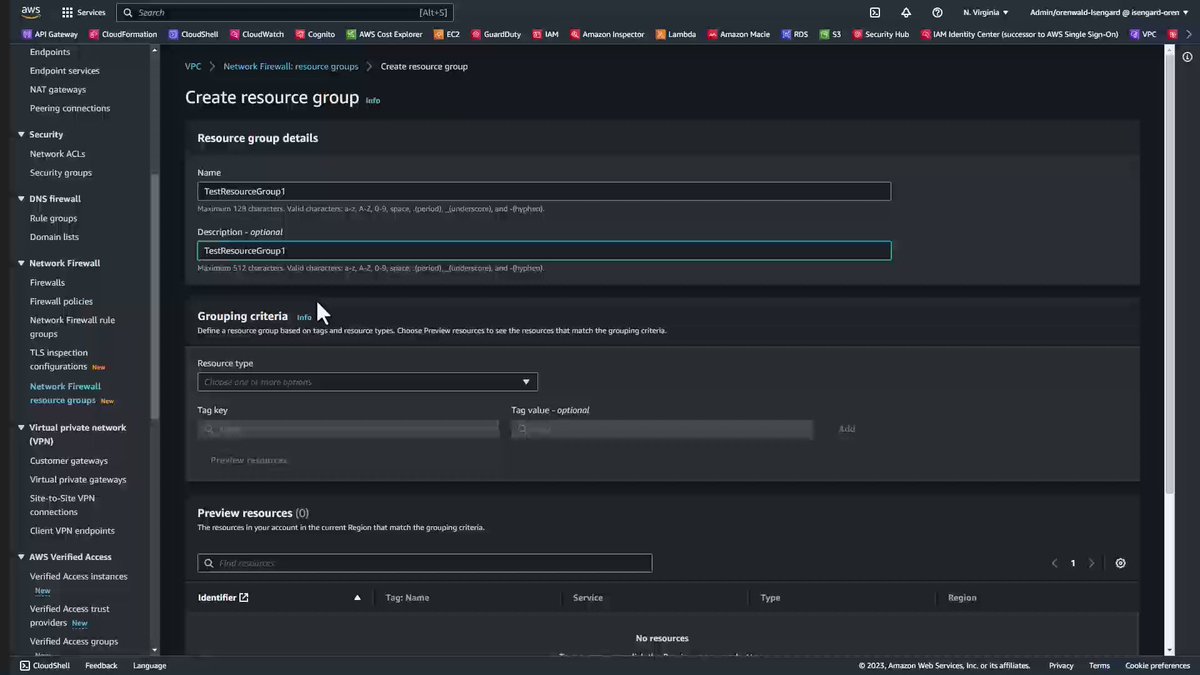Open table preferences gear icon
Viewport: 1200px width, 675px height.
[x=1120, y=563]
